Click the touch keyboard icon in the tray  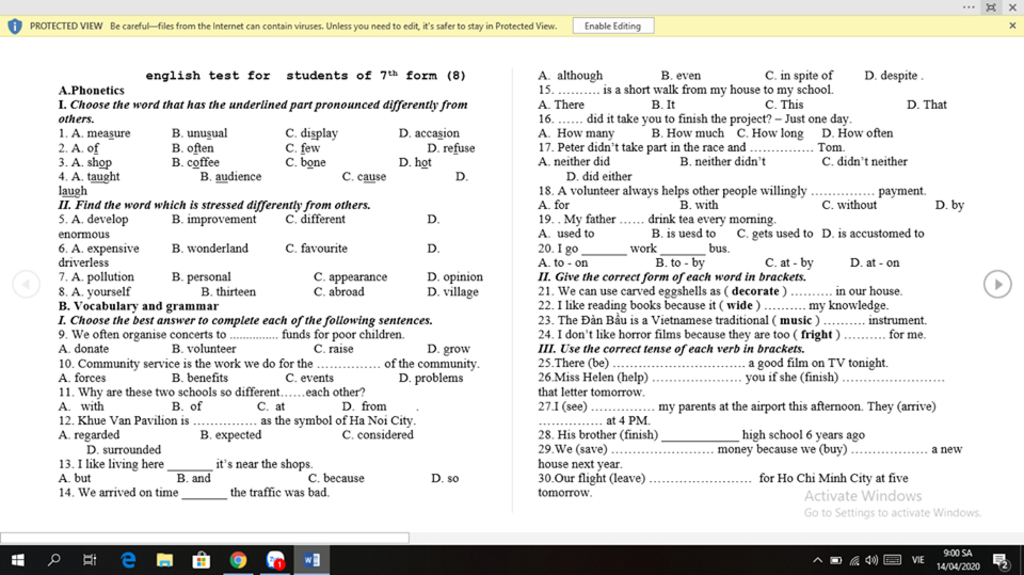coord(892,560)
